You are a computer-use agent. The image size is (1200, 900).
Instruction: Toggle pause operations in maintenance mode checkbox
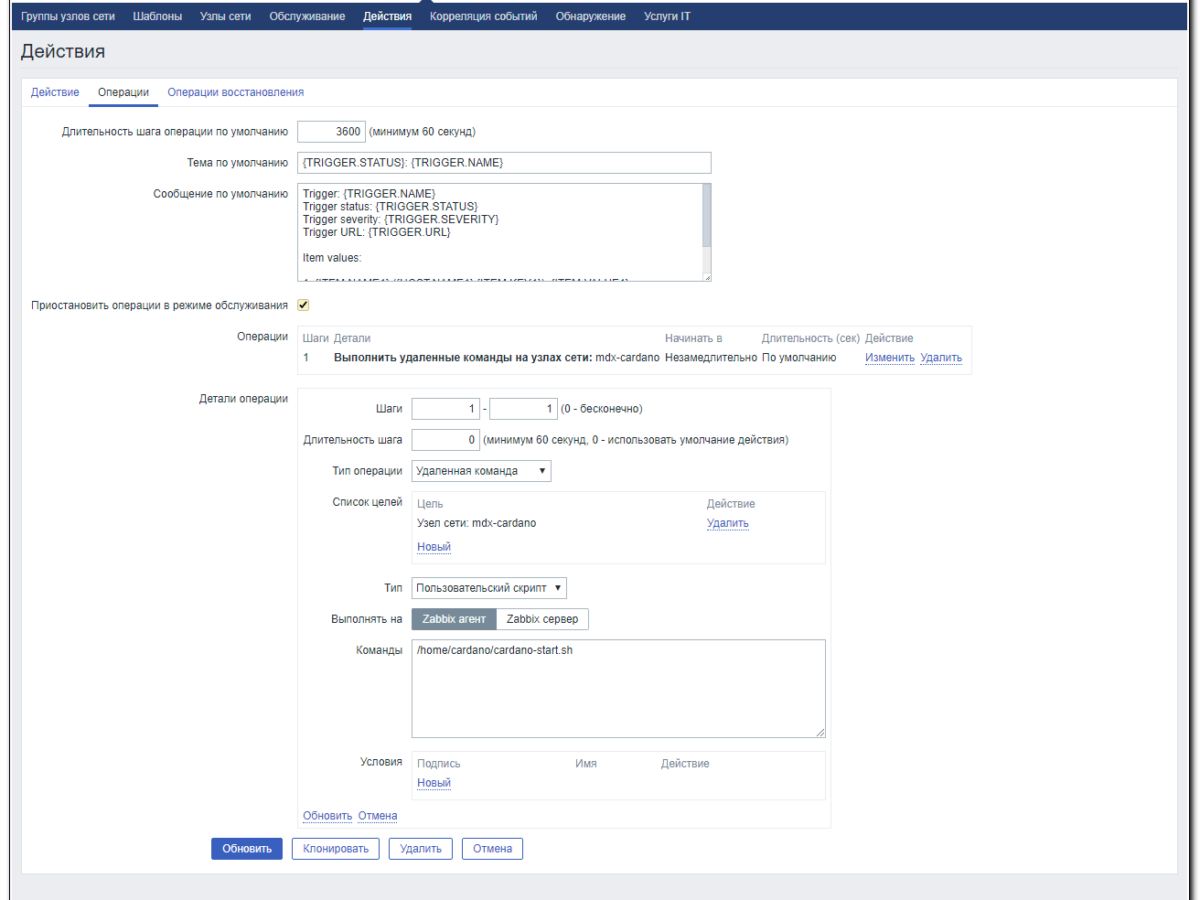(x=303, y=305)
